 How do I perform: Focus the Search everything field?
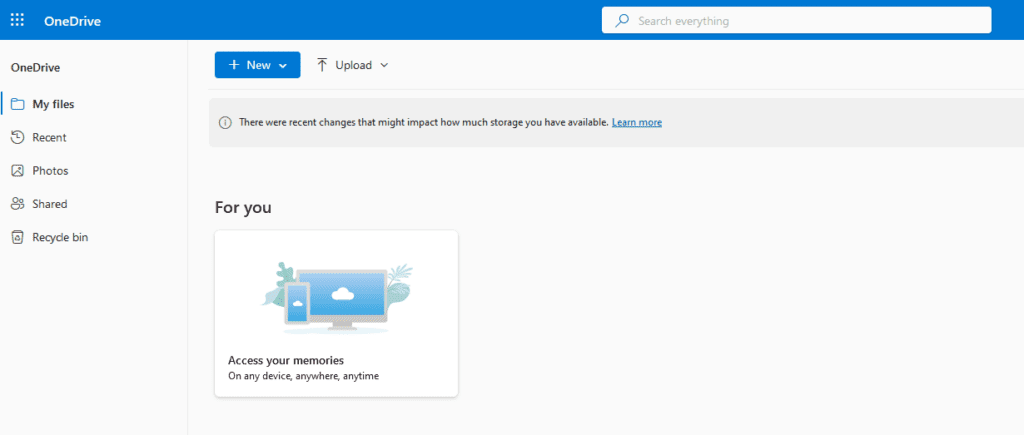click(800, 20)
